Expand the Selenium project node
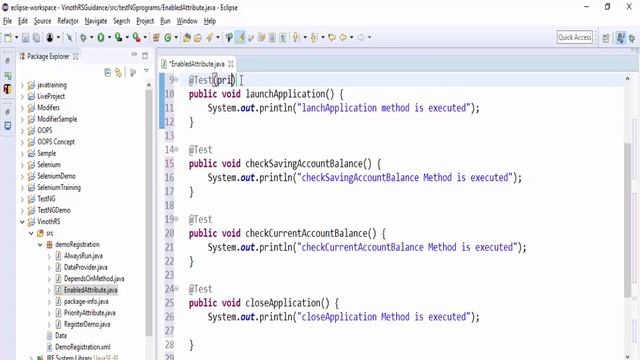This screenshot has height=360, width=640. tap(22, 164)
